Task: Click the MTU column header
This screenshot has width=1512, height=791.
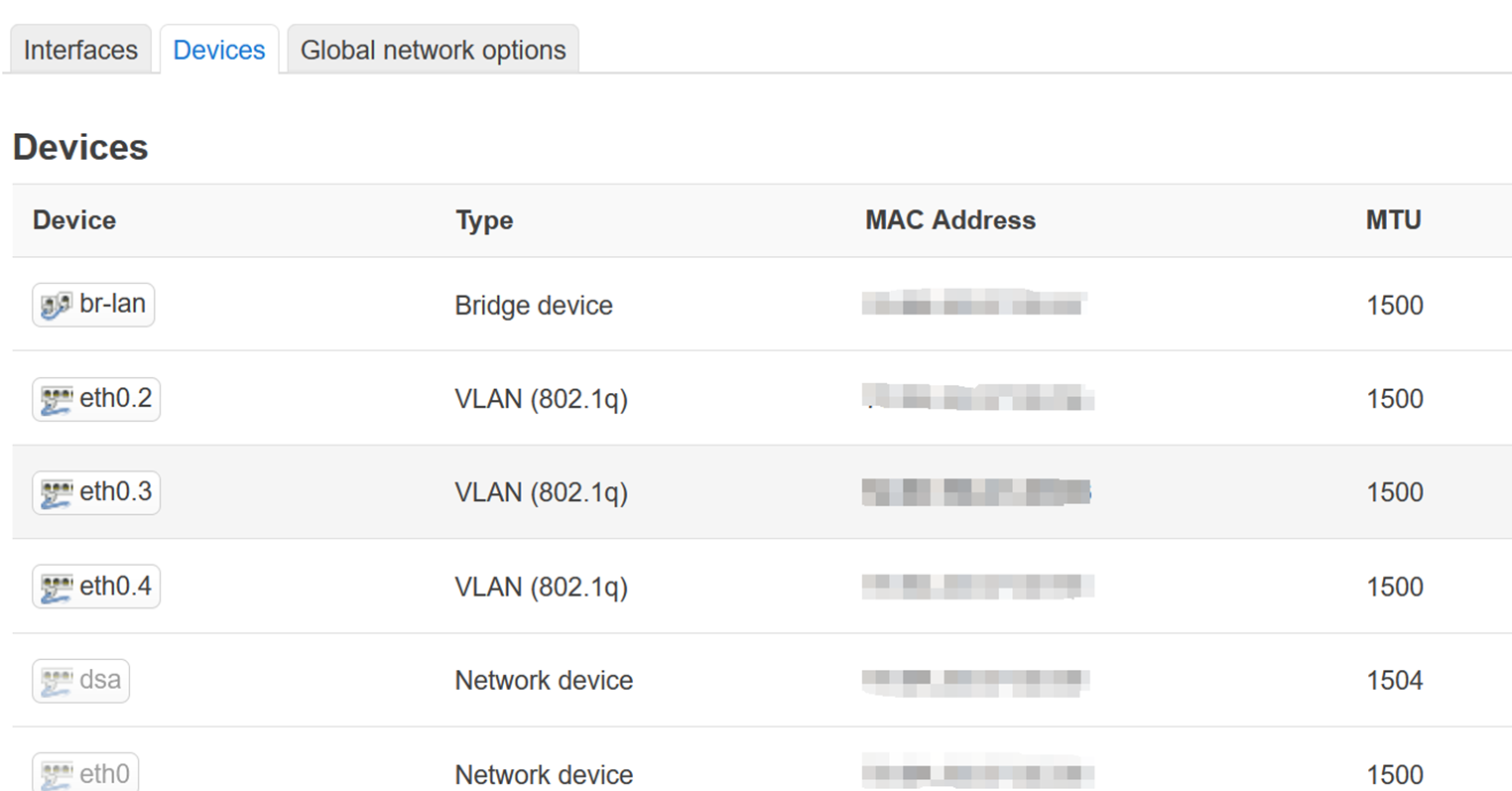Action: tap(1393, 220)
